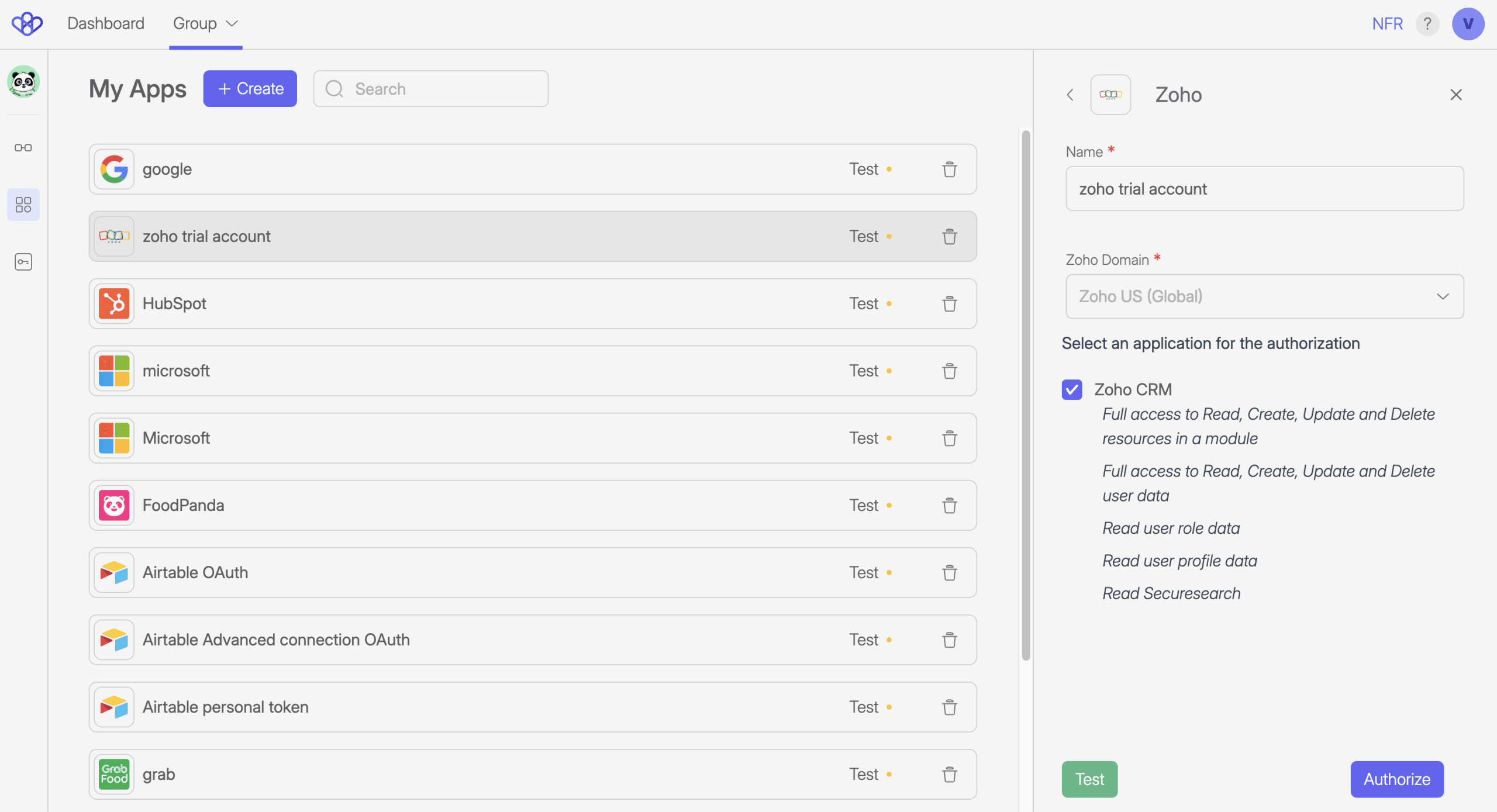Select the google app row
Image resolution: width=1497 pixels, height=812 pixels.
533,170
